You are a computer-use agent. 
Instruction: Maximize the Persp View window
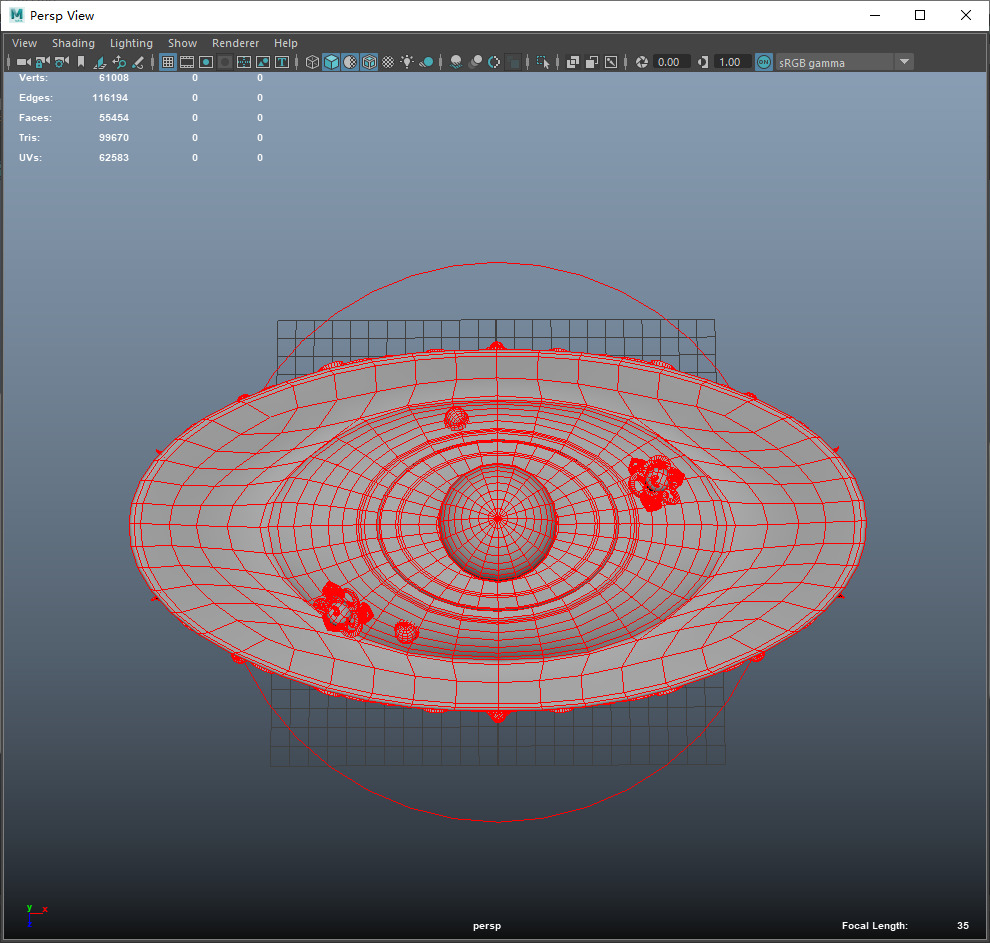(920, 15)
